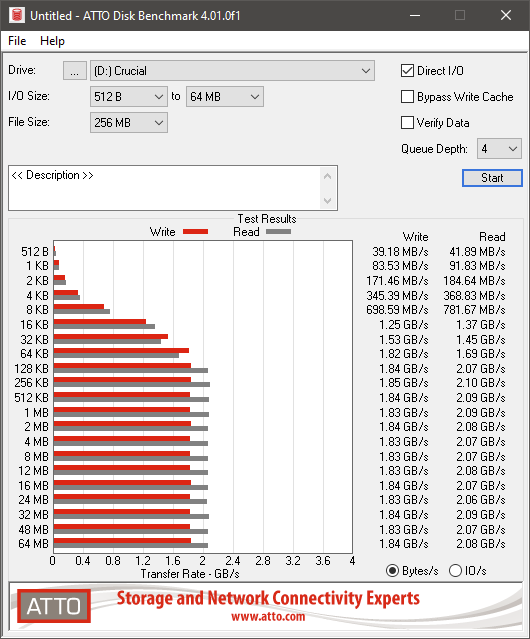Click the description box down arrow

pos(327,201)
